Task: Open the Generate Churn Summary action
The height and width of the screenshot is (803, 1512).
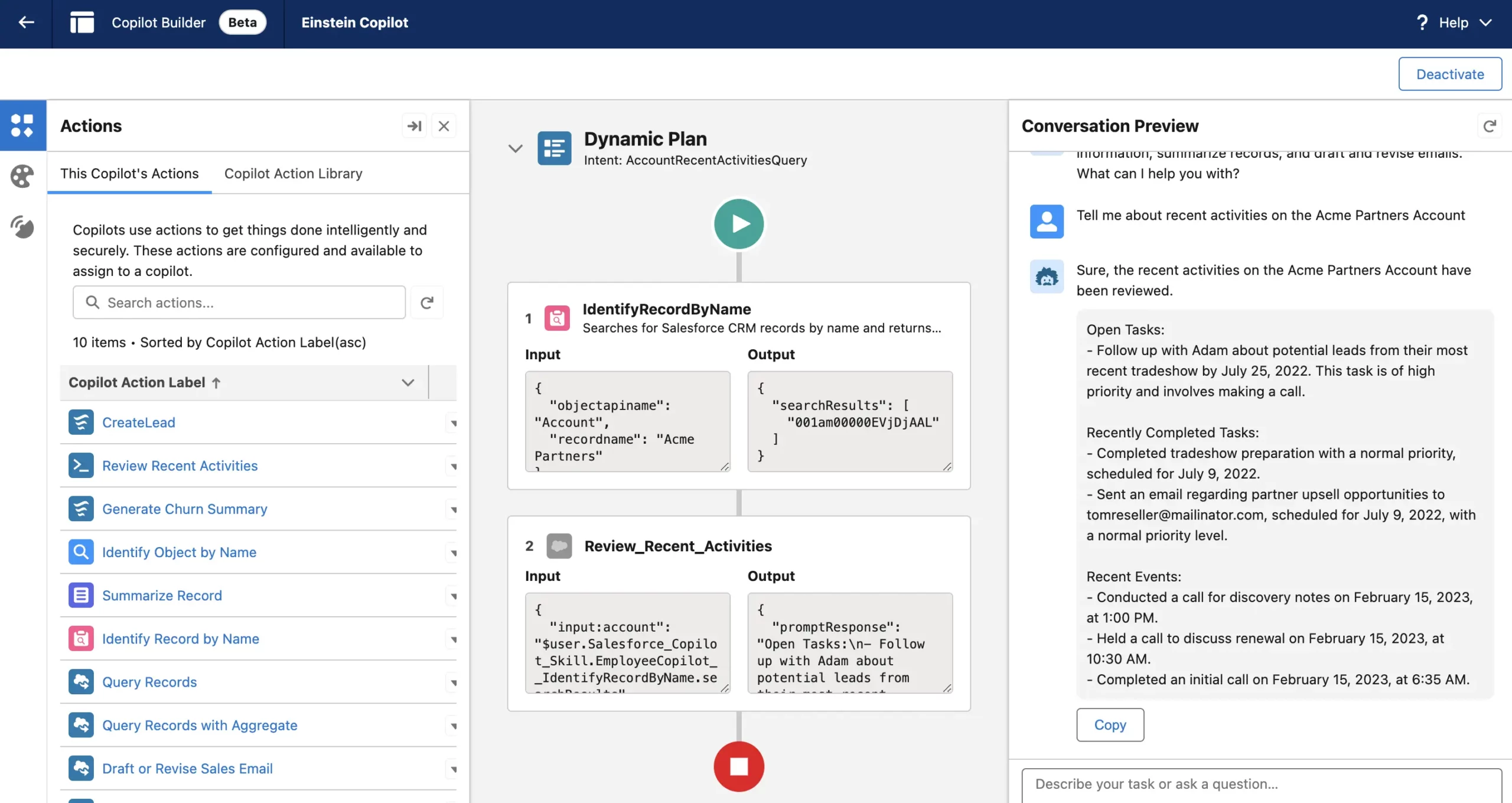Action: pos(184,509)
